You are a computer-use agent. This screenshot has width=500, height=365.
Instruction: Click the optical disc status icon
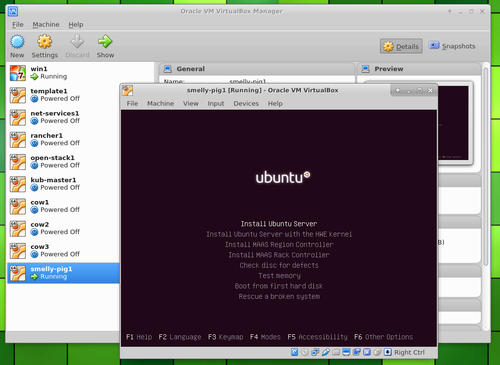coord(305,352)
